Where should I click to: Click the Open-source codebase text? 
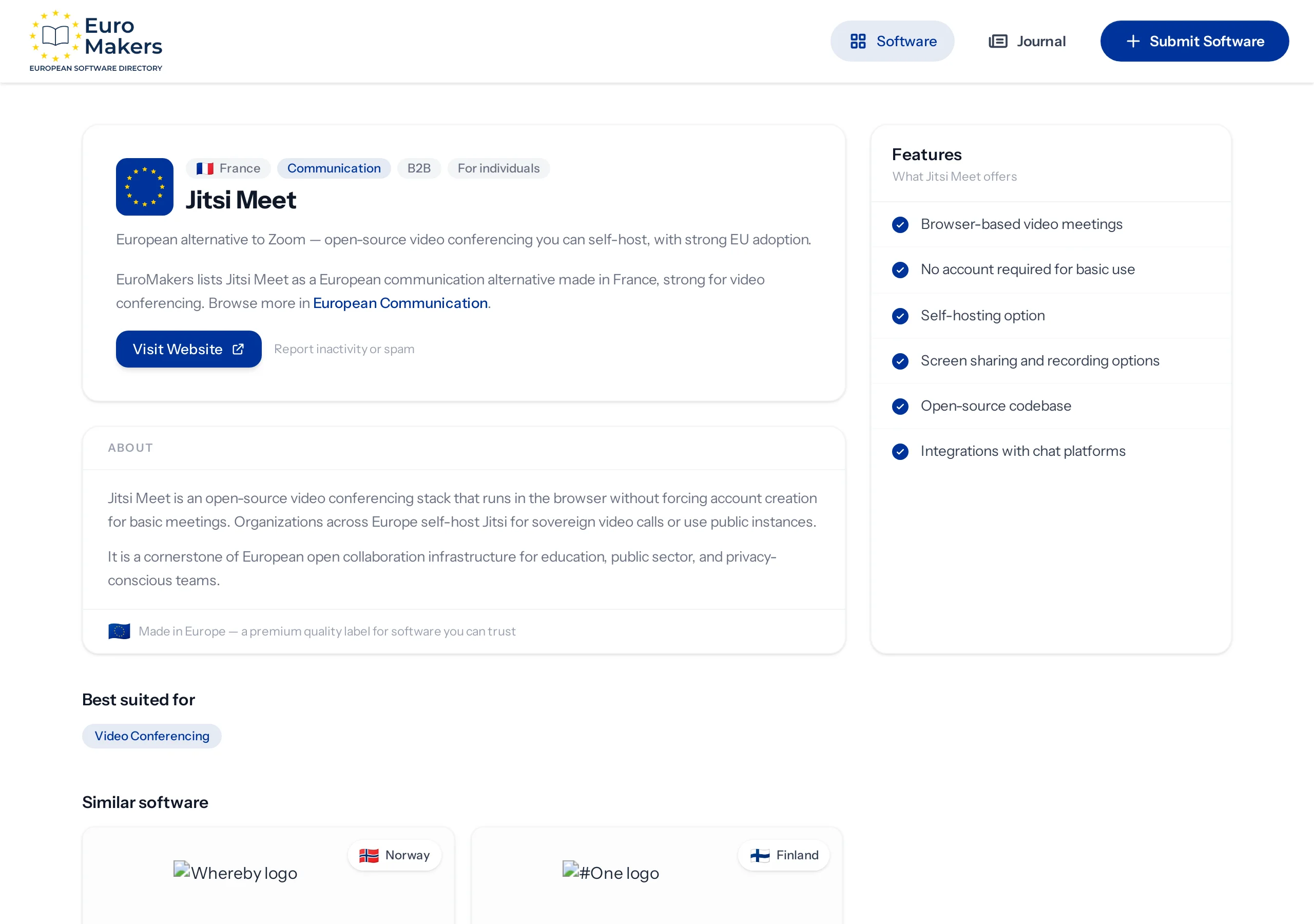(x=995, y=406)
